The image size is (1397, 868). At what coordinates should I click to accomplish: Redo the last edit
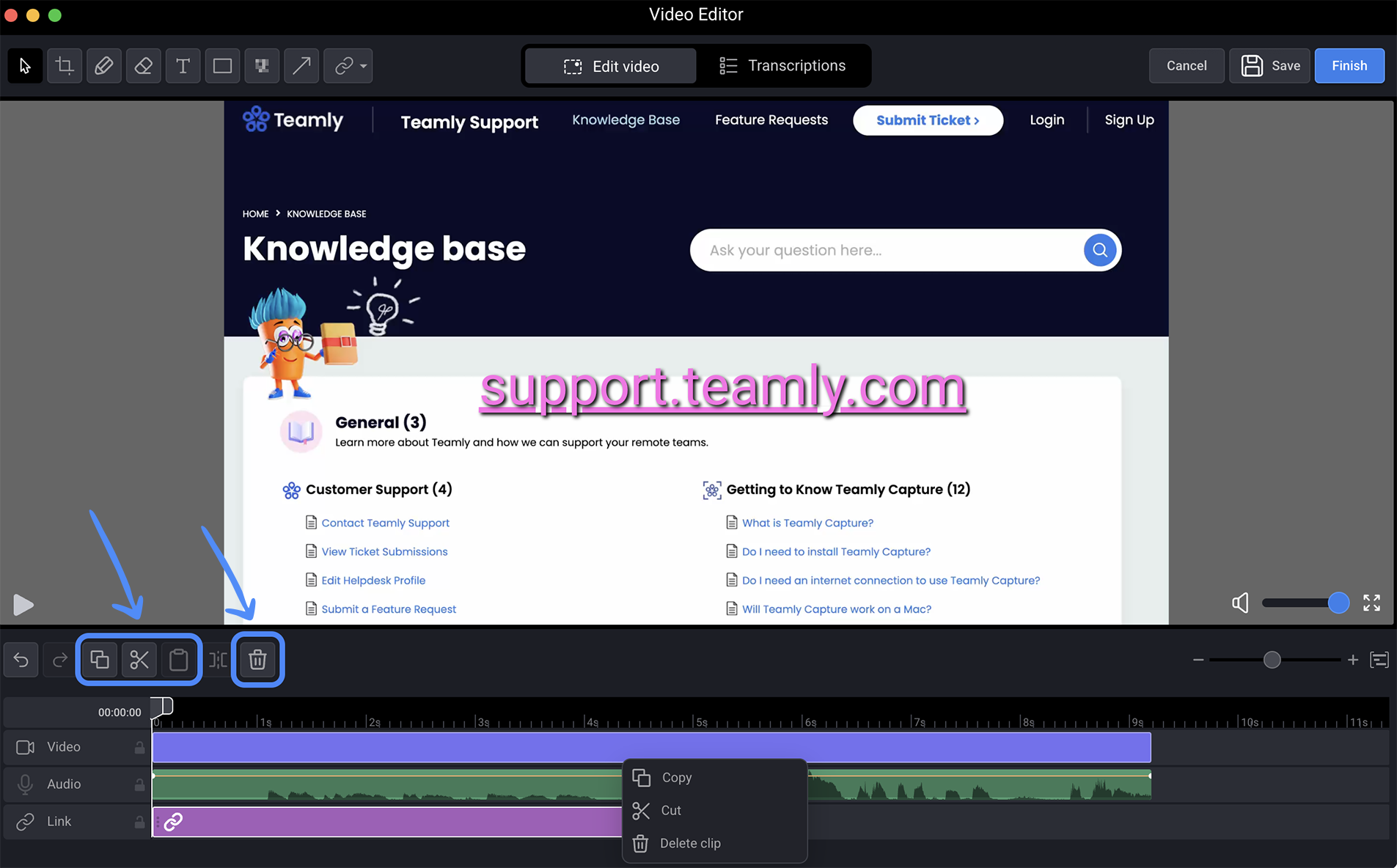click(60, 660)
